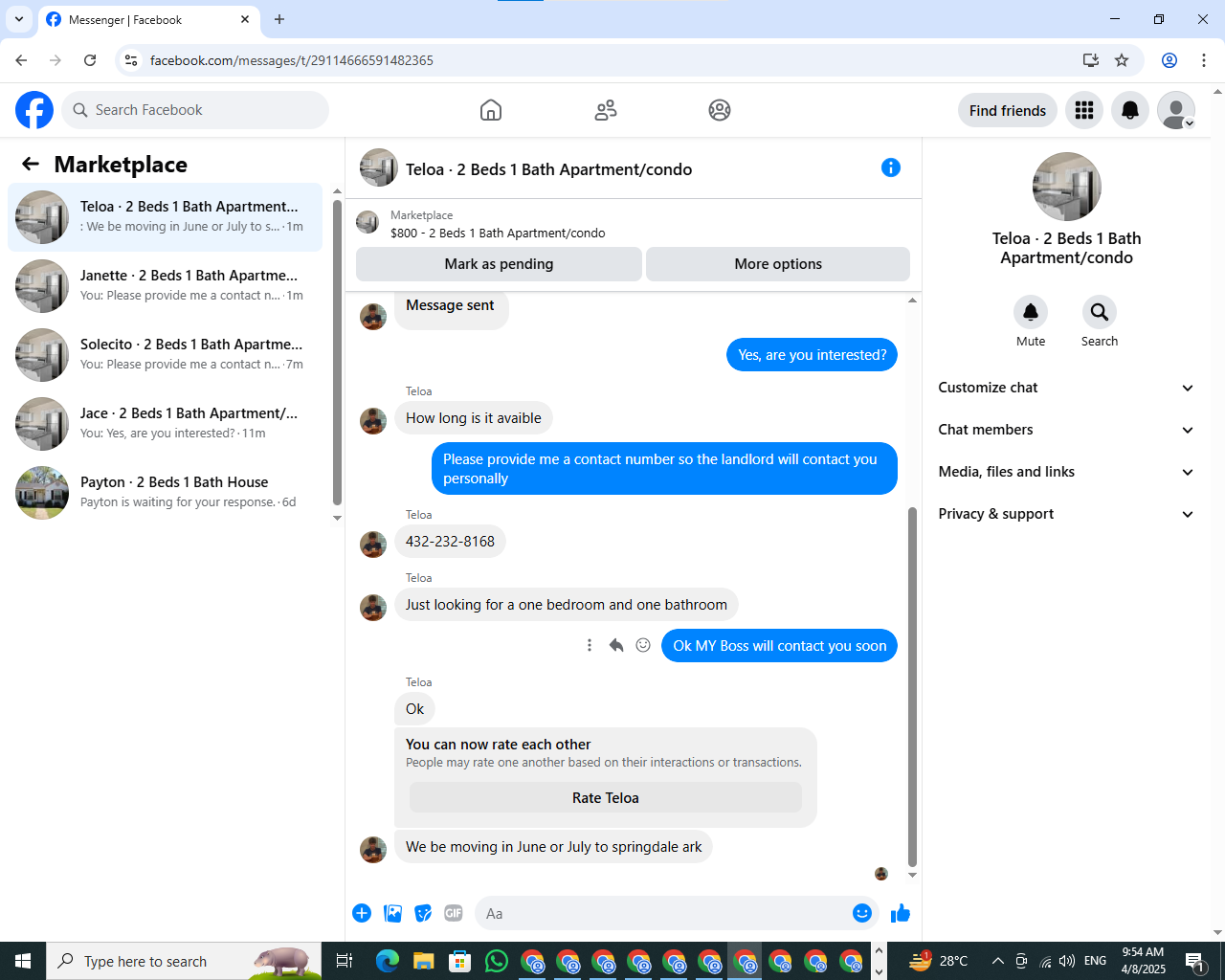Open the Jace conversation in list
This screenshot has width=1225, height=980.
(x=166, y=424)
